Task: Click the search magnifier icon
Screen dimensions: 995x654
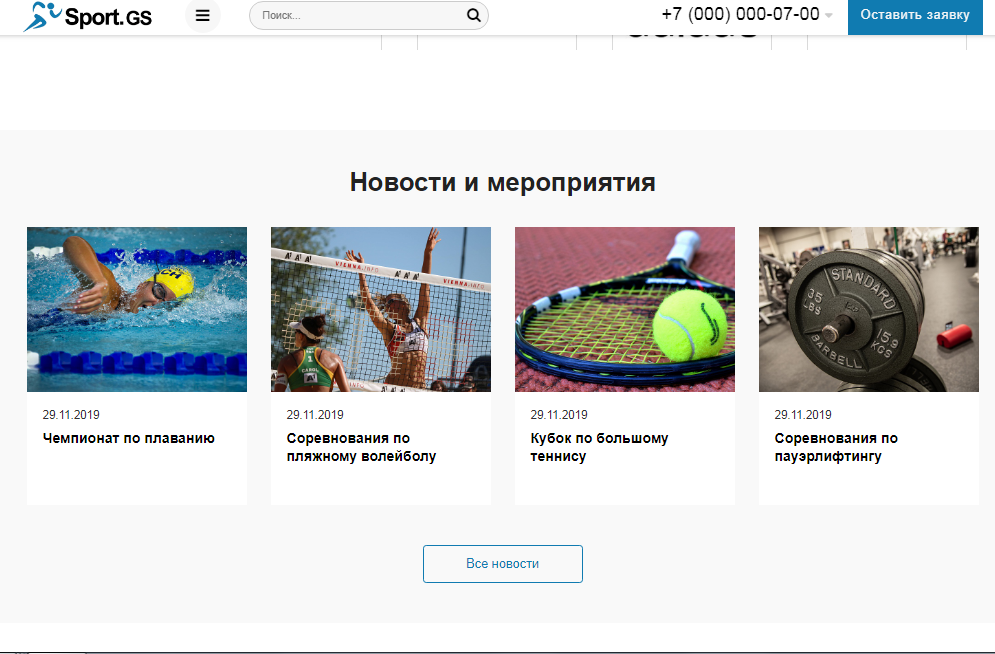Action: pyautogui.click(x=473, y=16)
